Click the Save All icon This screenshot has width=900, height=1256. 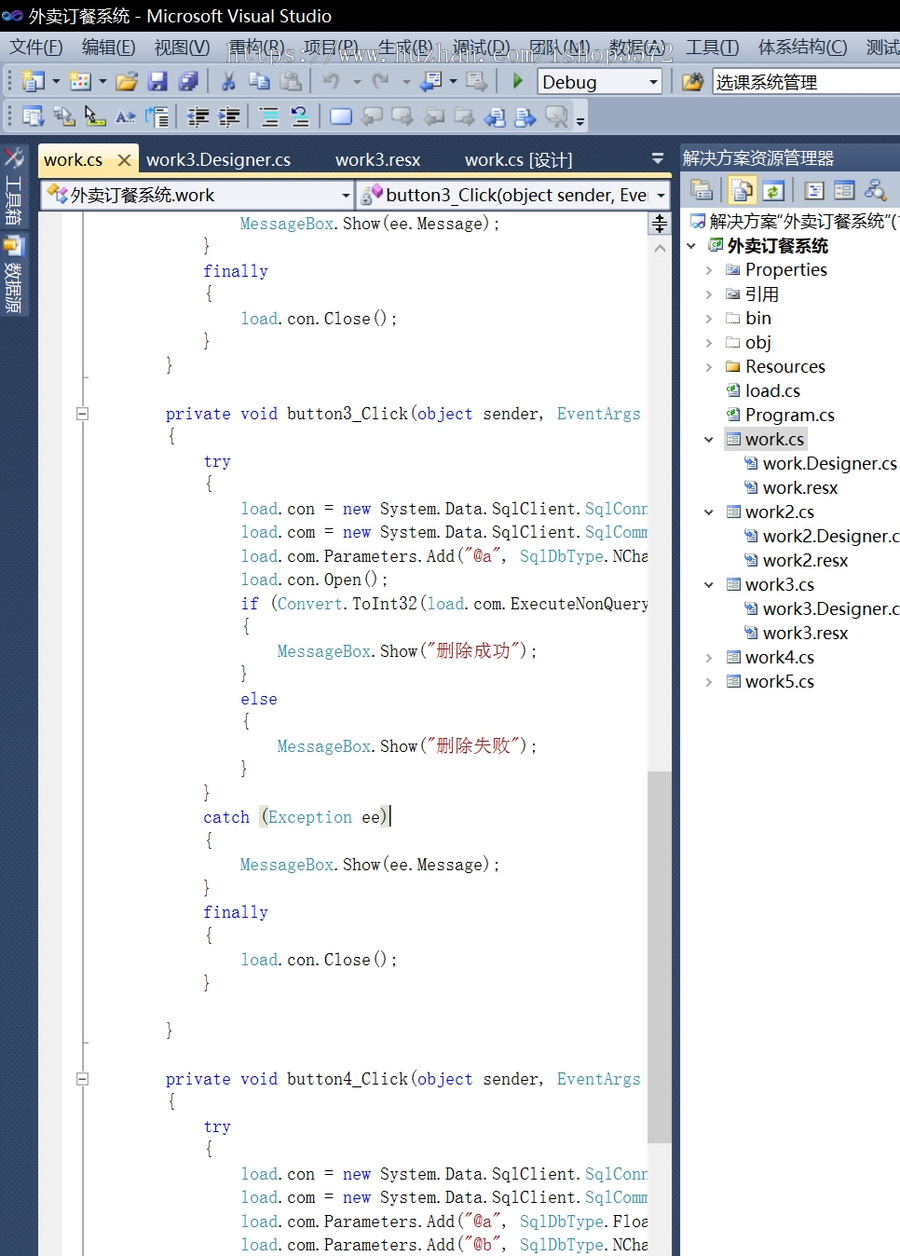188,82
